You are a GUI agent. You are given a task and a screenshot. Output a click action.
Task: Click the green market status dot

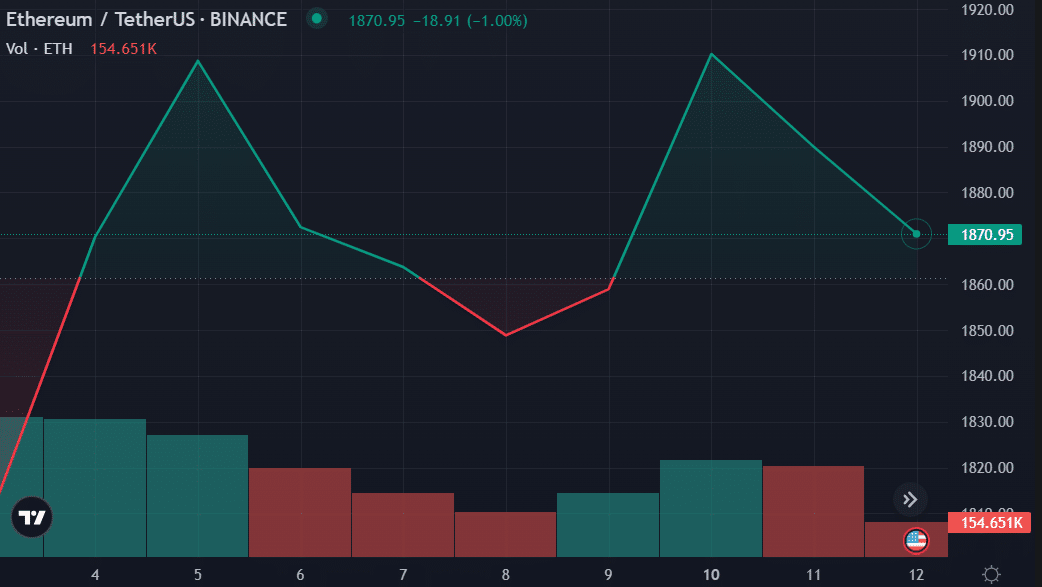(317, 19)
